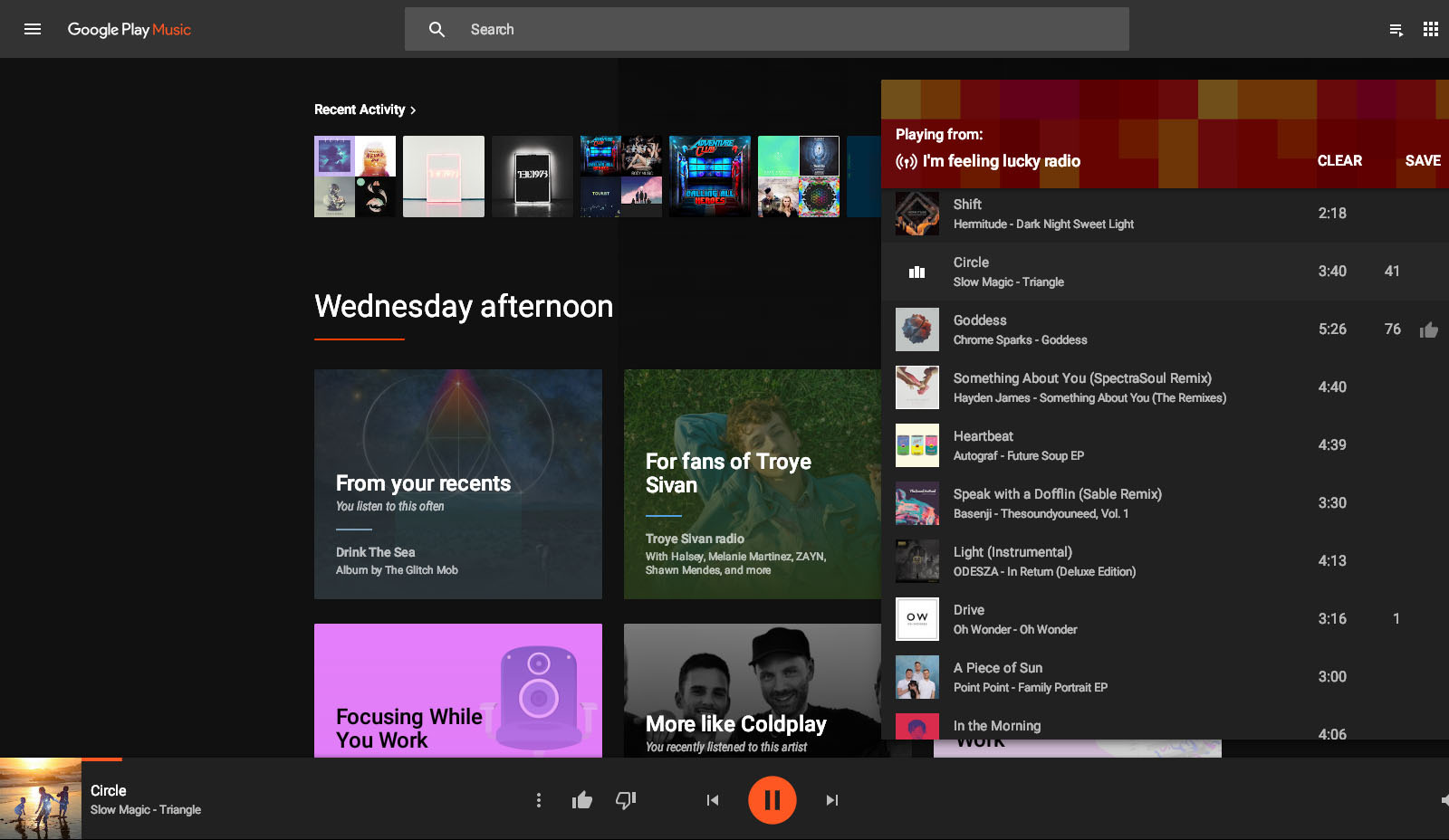
Task: Open the Adventure Club album thumbnail
Action: click(710, 177)
